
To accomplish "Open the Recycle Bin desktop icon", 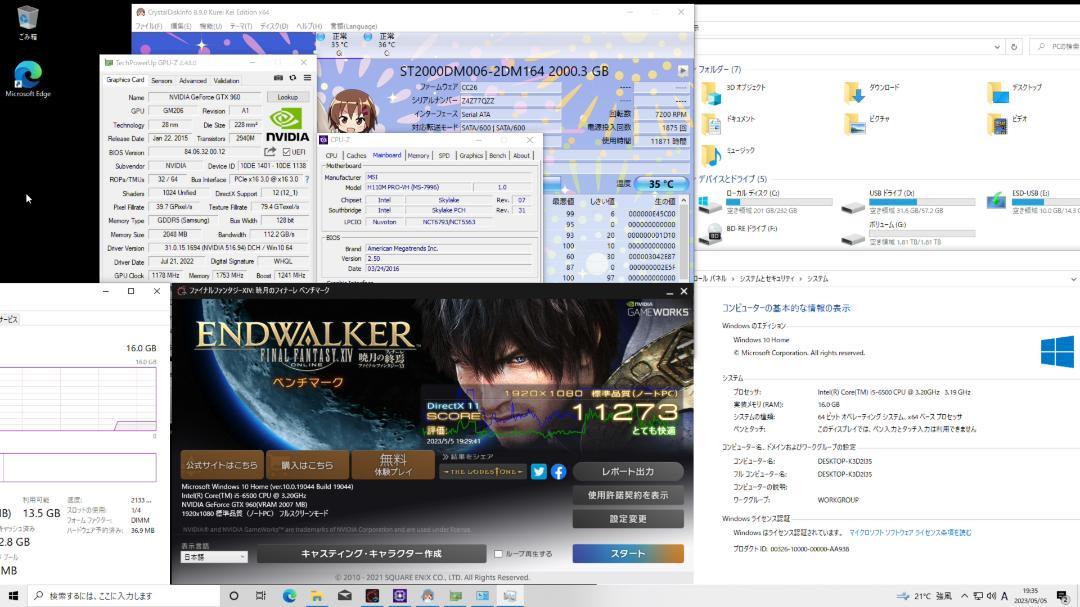I will (x=28, y=22).
